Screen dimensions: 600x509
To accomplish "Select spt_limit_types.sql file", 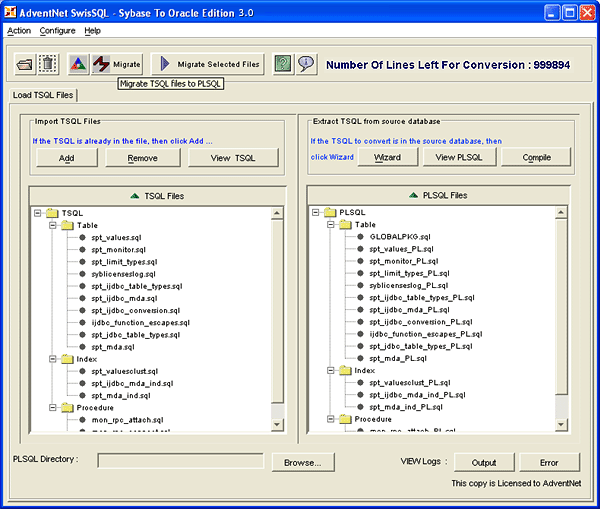I will [x=124, y=262].
